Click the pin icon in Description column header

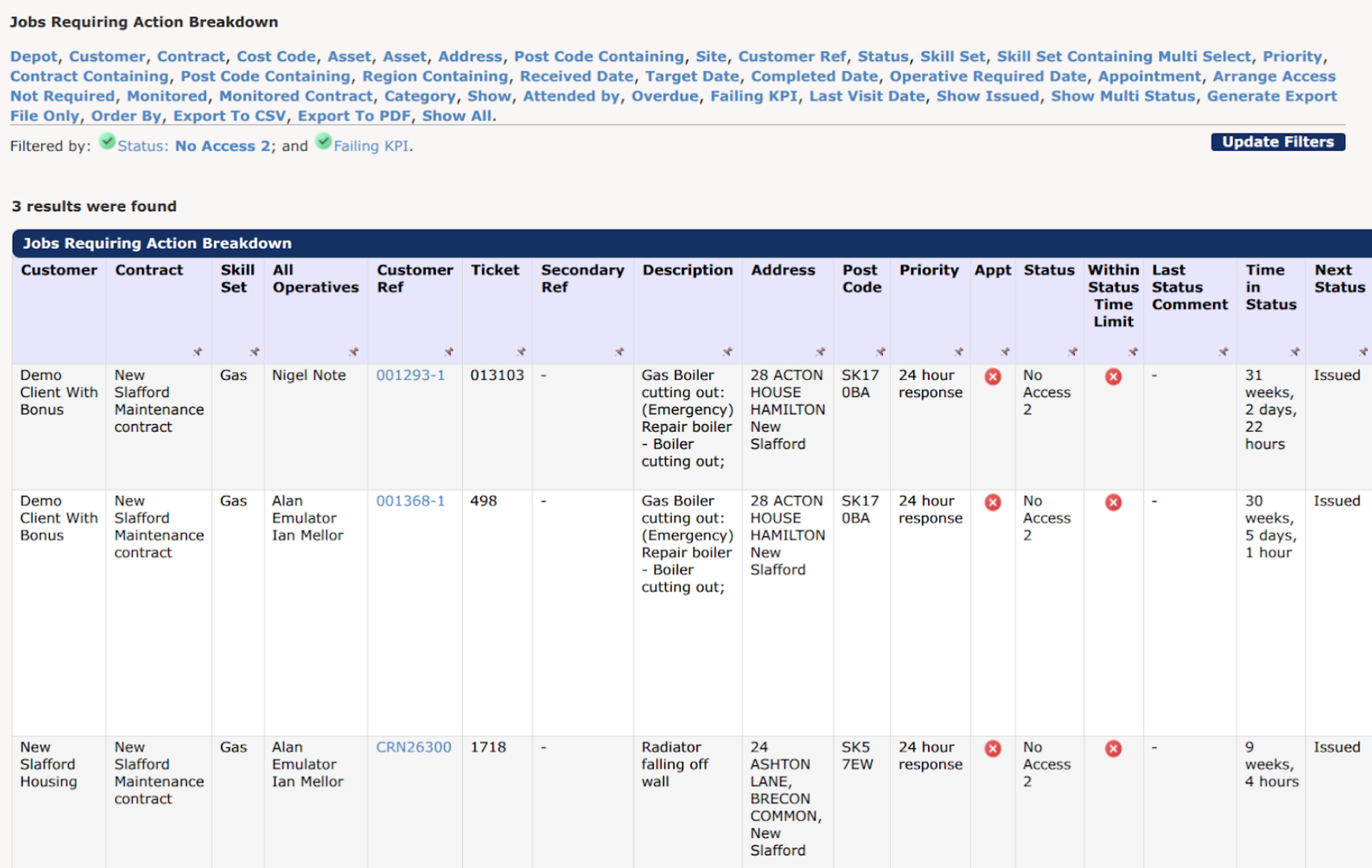coord(727,351)
